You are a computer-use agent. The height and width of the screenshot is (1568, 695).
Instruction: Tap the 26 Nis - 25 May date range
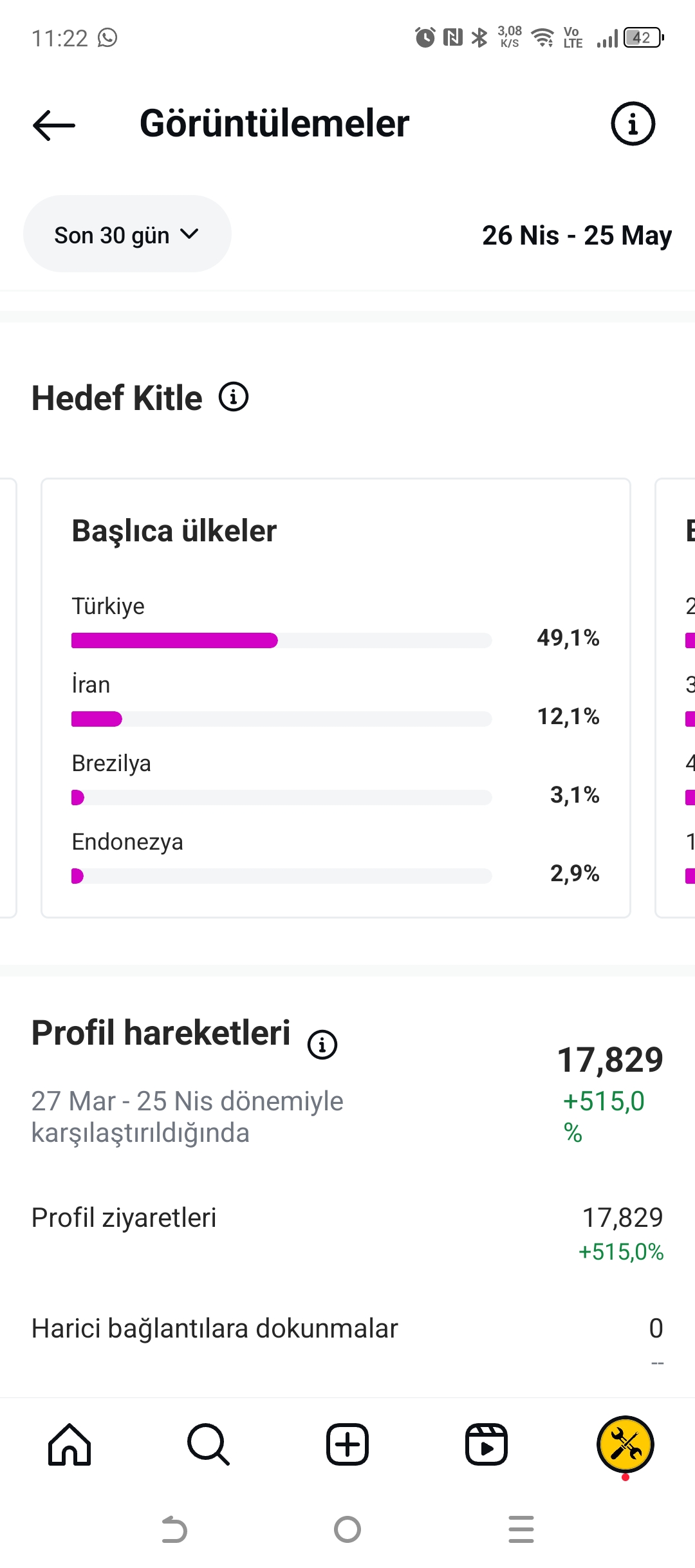tap(577, 236)
